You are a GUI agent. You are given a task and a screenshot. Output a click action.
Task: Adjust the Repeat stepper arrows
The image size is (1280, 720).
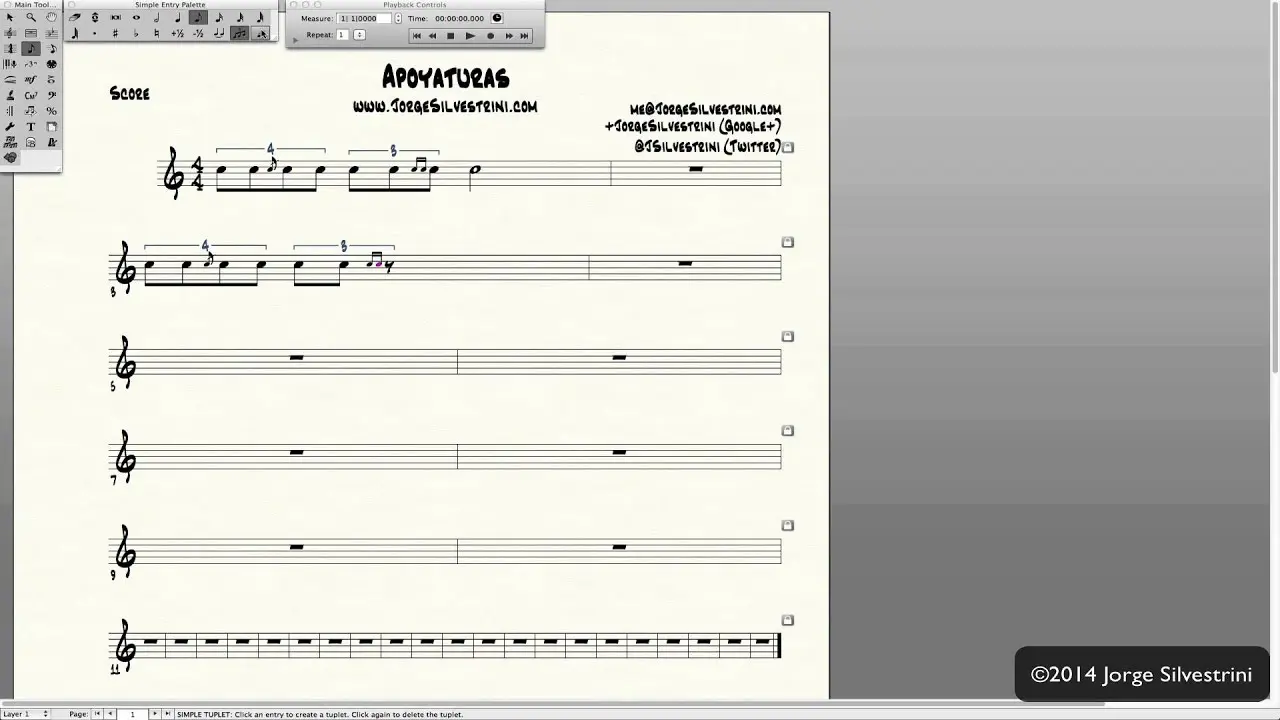pos(359,35)
